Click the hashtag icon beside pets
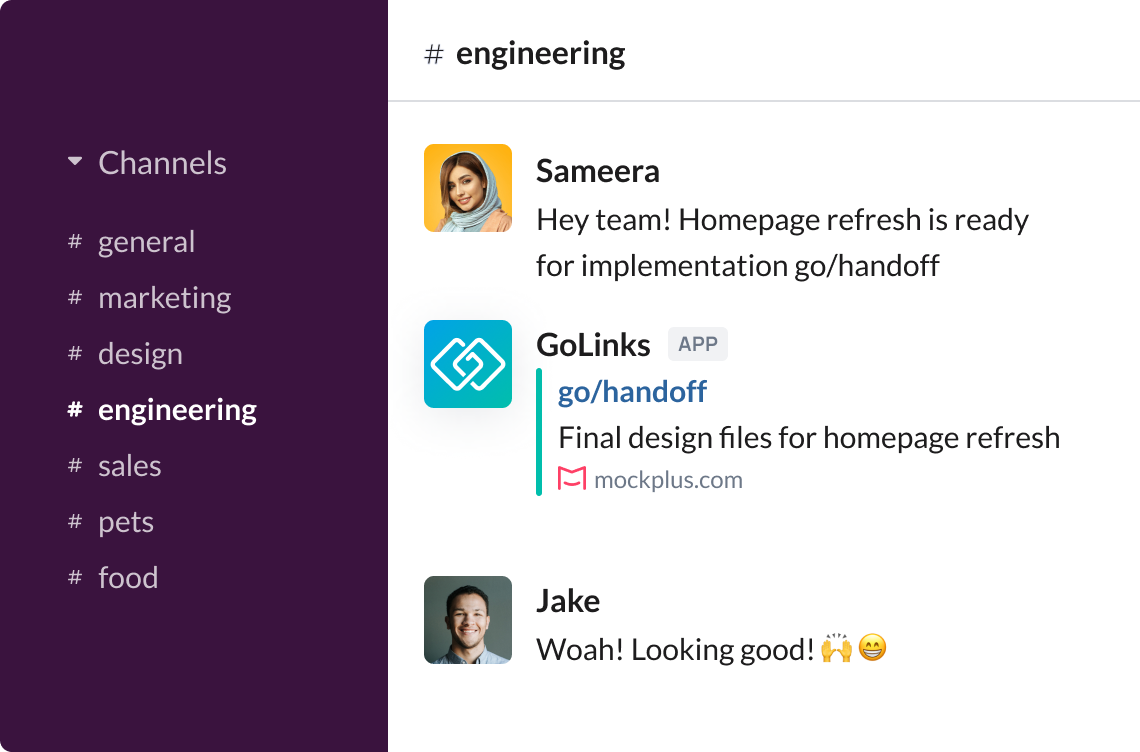This screenshot has height=752, width=1140. pyautogui.click(x=72, y=521)
